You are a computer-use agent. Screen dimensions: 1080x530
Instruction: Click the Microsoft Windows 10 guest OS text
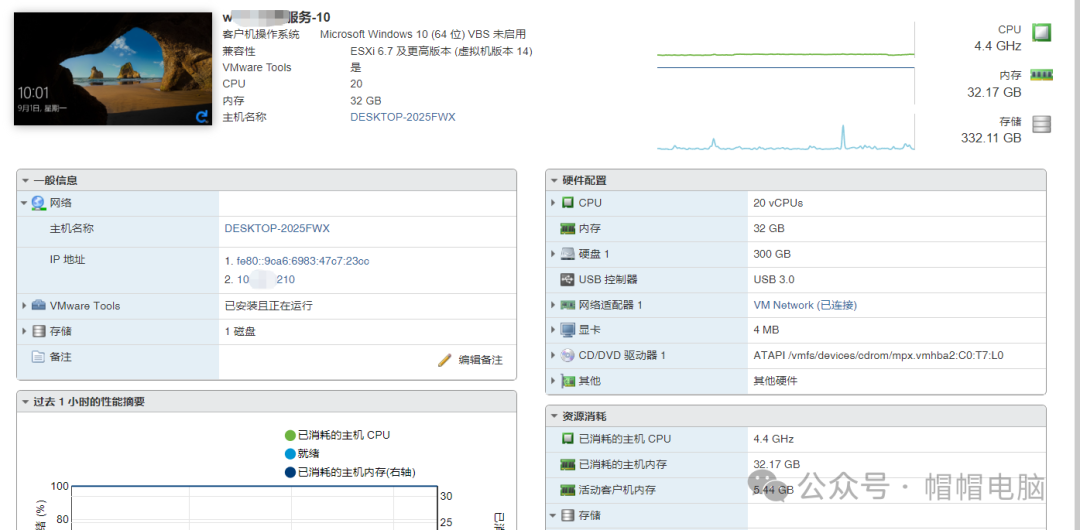(423, 34)
